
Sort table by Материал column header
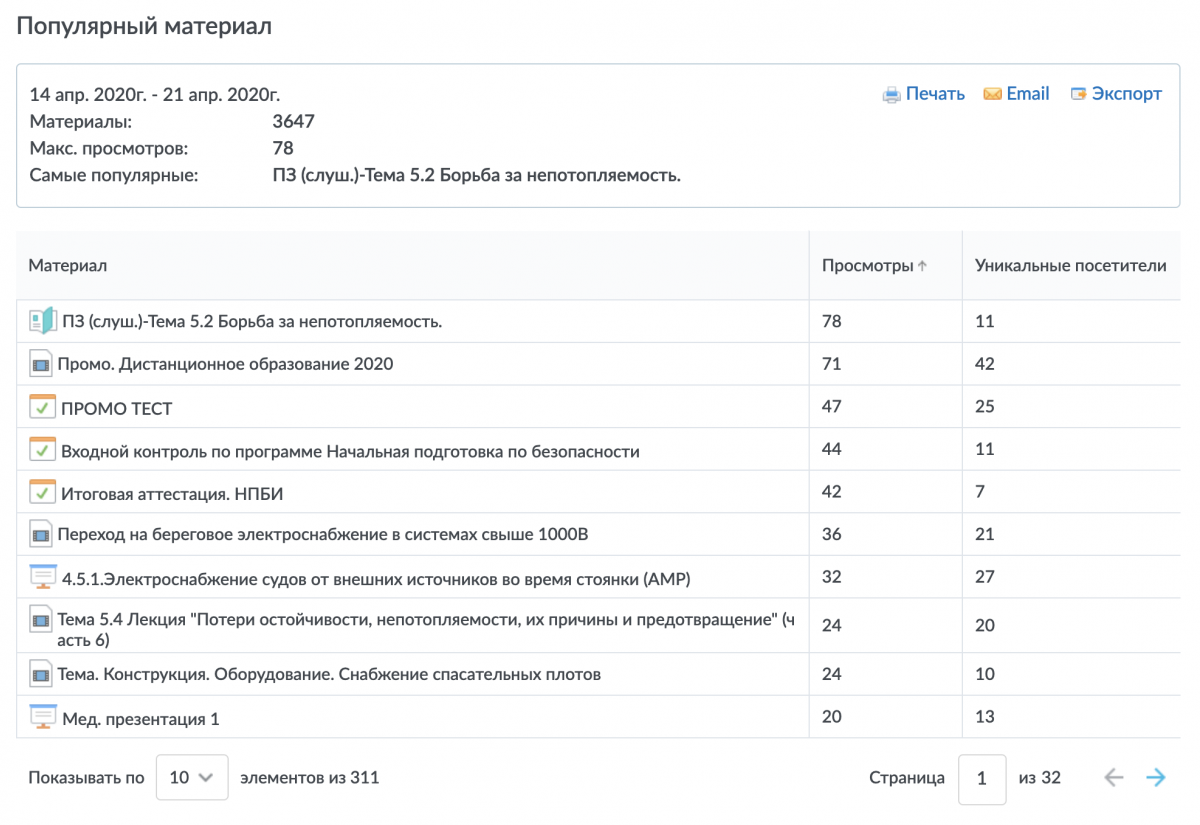click(68, 266)
